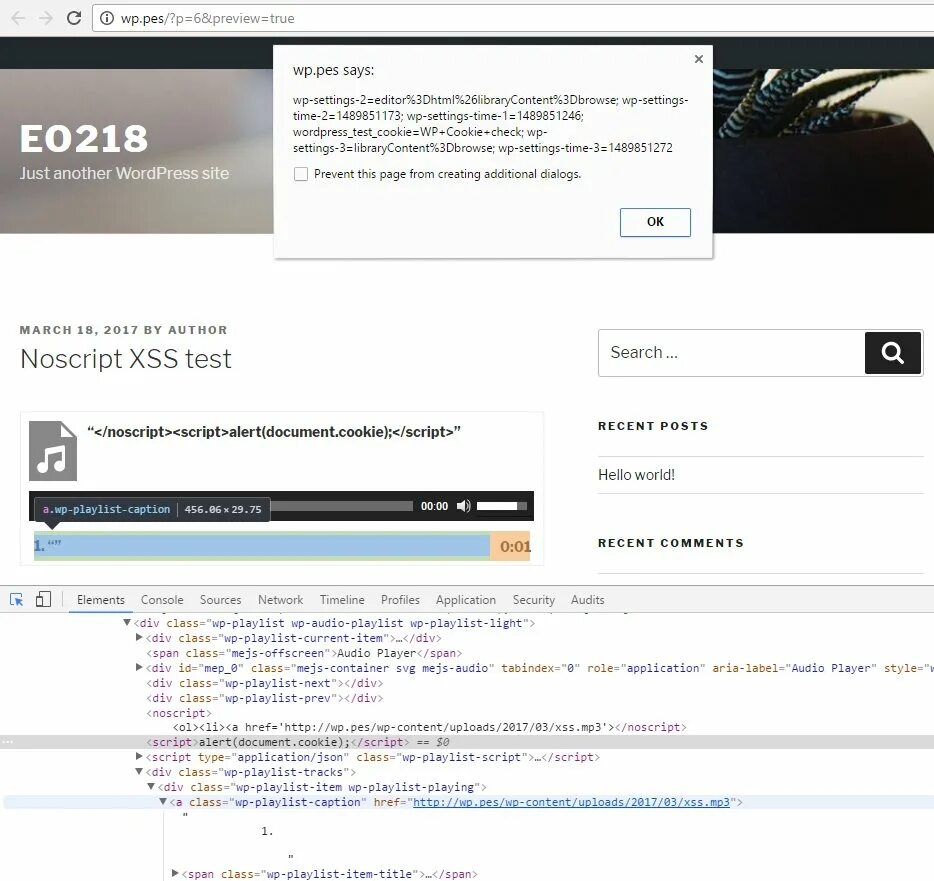
Task: Click the search magnifier button
Action: point(892,353)
